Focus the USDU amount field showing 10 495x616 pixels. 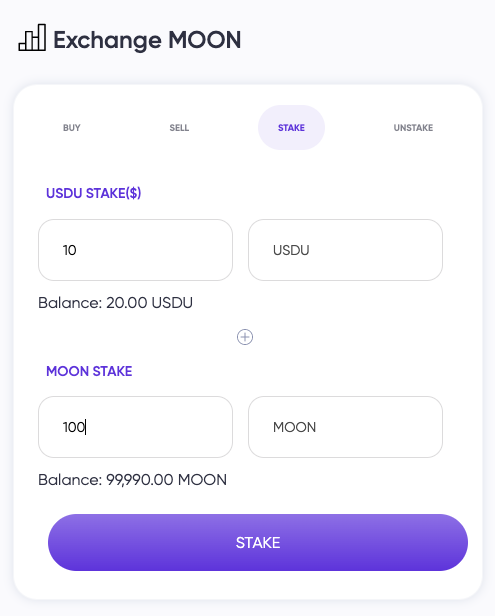tap(136, 250)
